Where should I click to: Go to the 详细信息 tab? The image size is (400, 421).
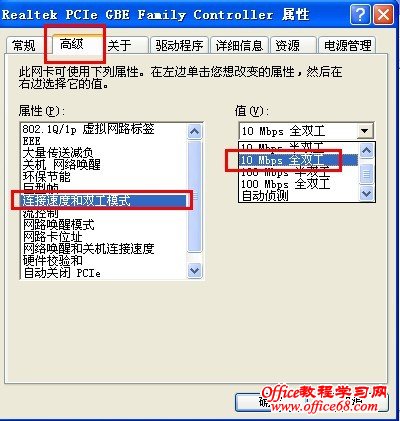[x=239, y=45]
